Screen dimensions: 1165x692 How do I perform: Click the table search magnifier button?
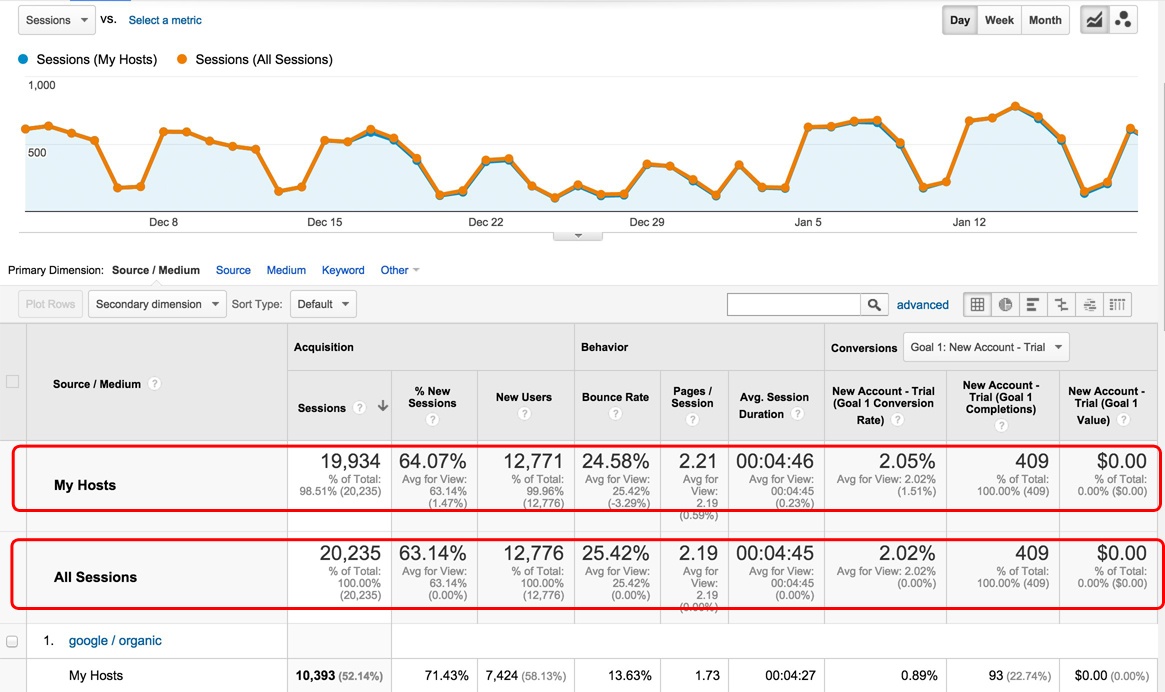[874, 305]
